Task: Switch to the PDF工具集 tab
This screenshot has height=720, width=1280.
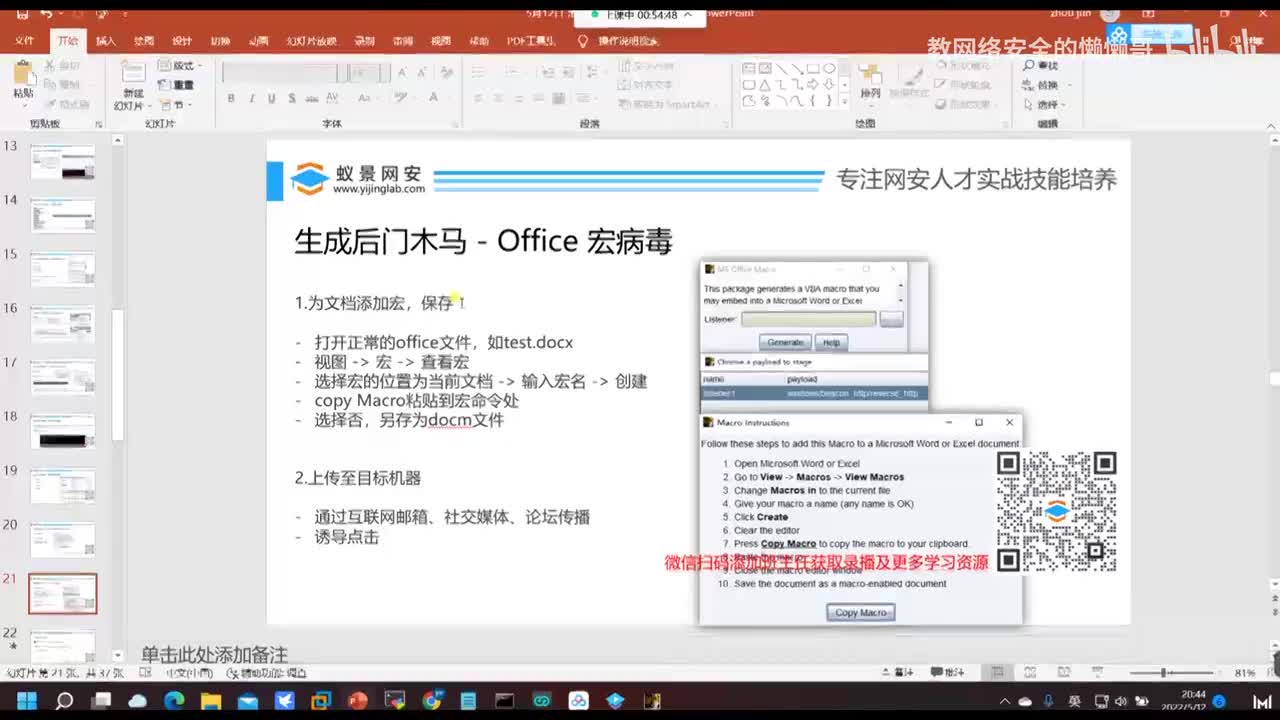Action: [x=531, y=41]
